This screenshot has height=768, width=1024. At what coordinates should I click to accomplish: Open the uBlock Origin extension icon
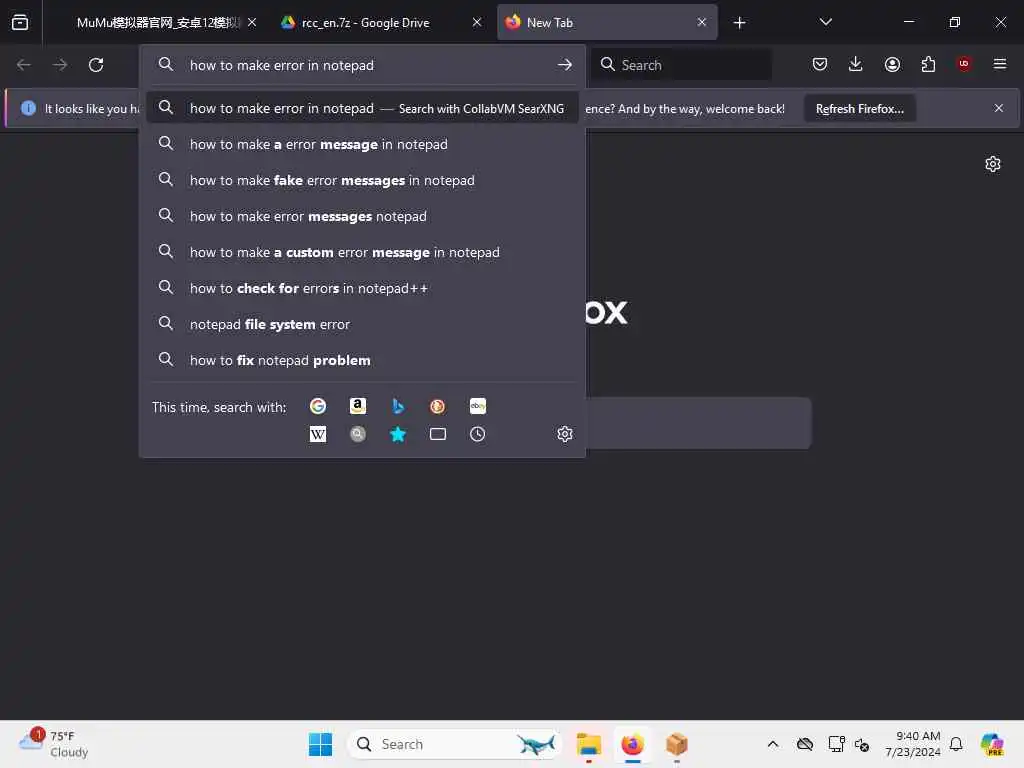(x=964, y=64)
